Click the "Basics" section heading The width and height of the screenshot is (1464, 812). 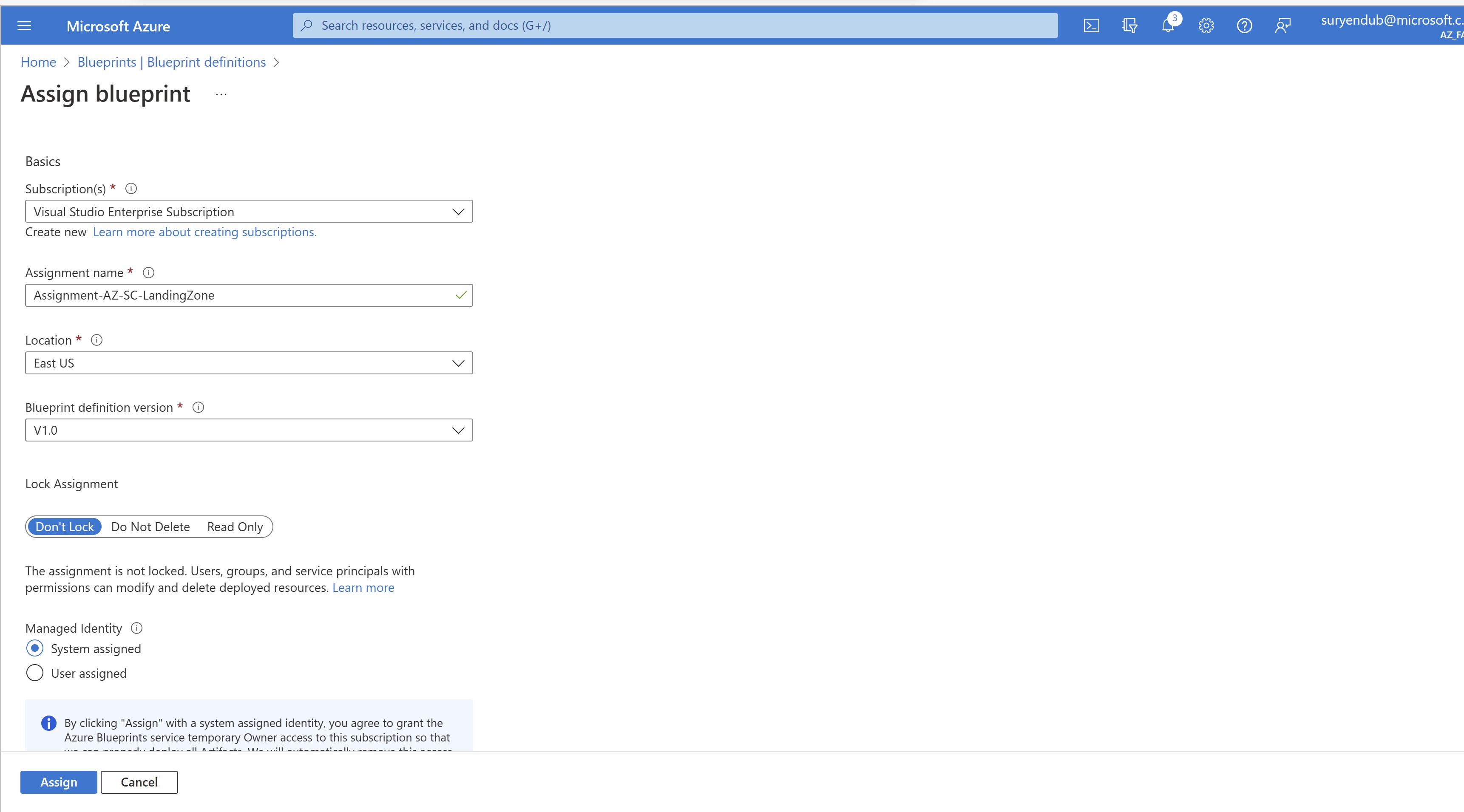click(x=43, y=162)
